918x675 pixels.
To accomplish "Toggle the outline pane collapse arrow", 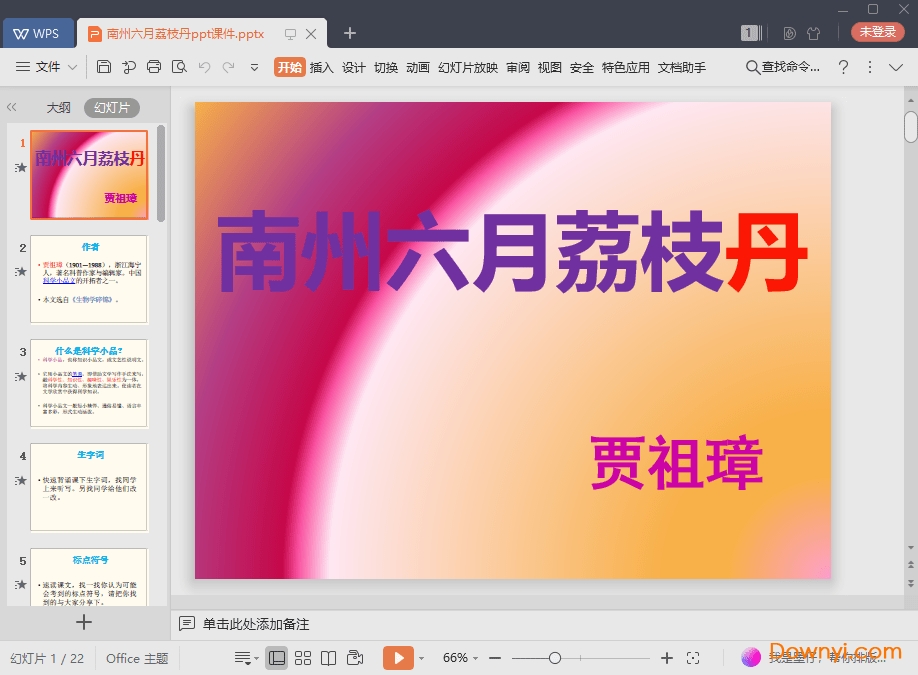I will coord(11,107).
